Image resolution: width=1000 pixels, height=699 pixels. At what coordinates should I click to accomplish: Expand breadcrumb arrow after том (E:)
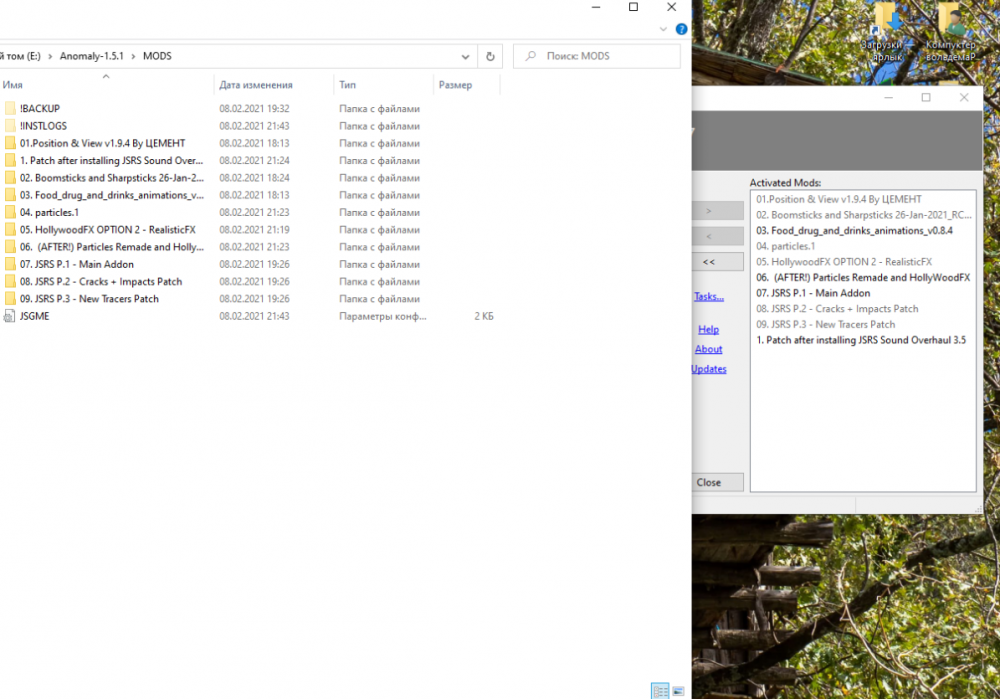point(50,56)
